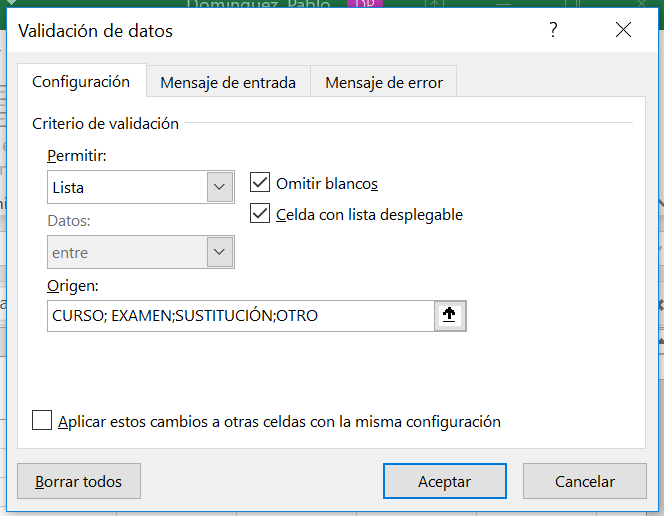Open help with the question mark icon

(553, 30)
